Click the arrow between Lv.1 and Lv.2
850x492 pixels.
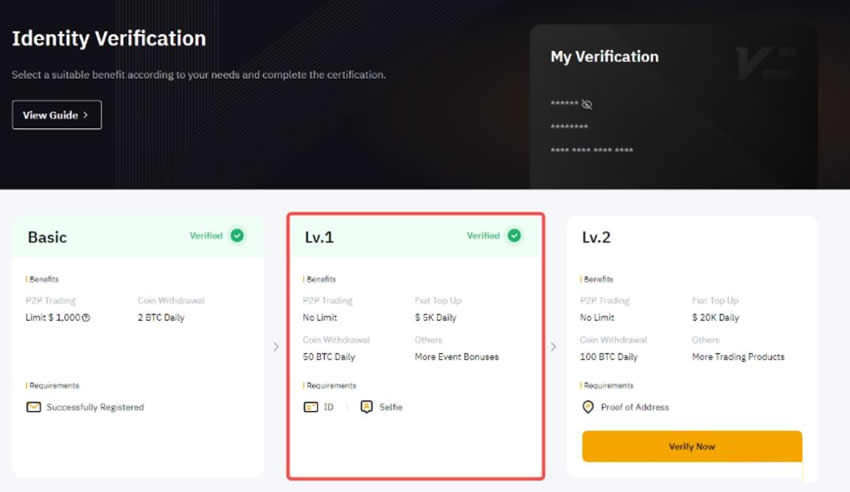pos(554,347)
